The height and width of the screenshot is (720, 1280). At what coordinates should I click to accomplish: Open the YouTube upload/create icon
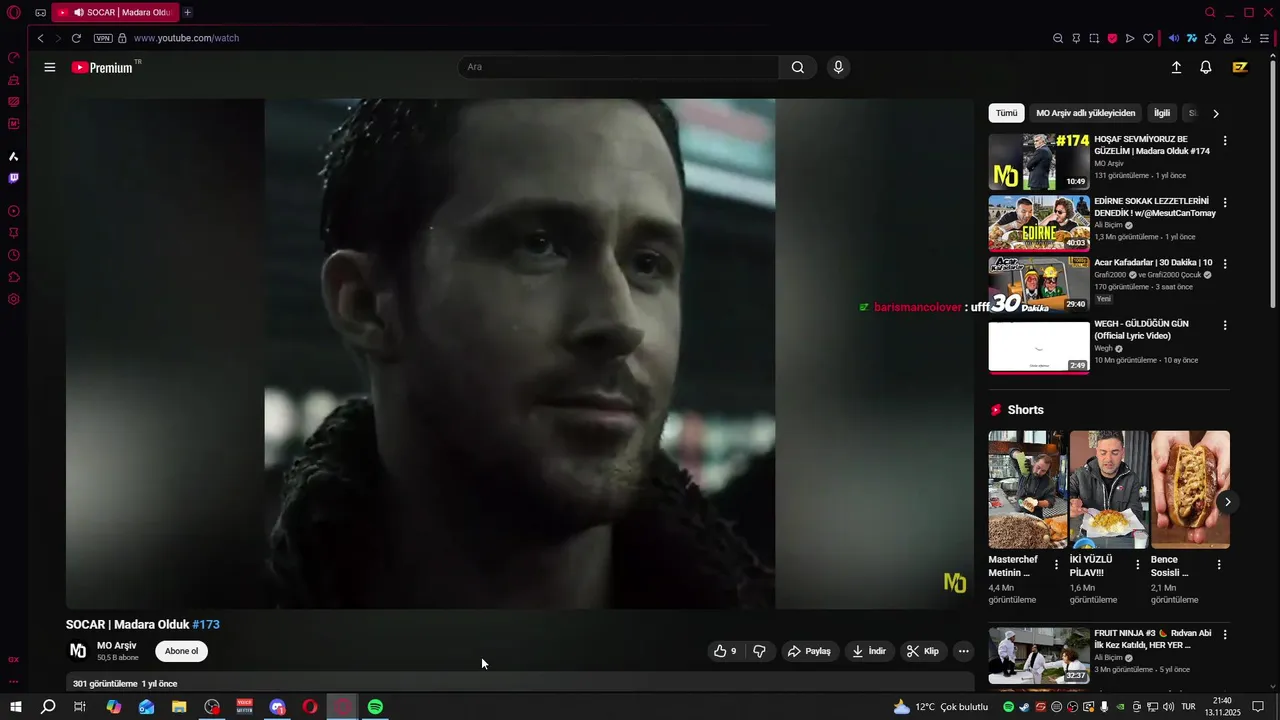tap(1176, 67)
